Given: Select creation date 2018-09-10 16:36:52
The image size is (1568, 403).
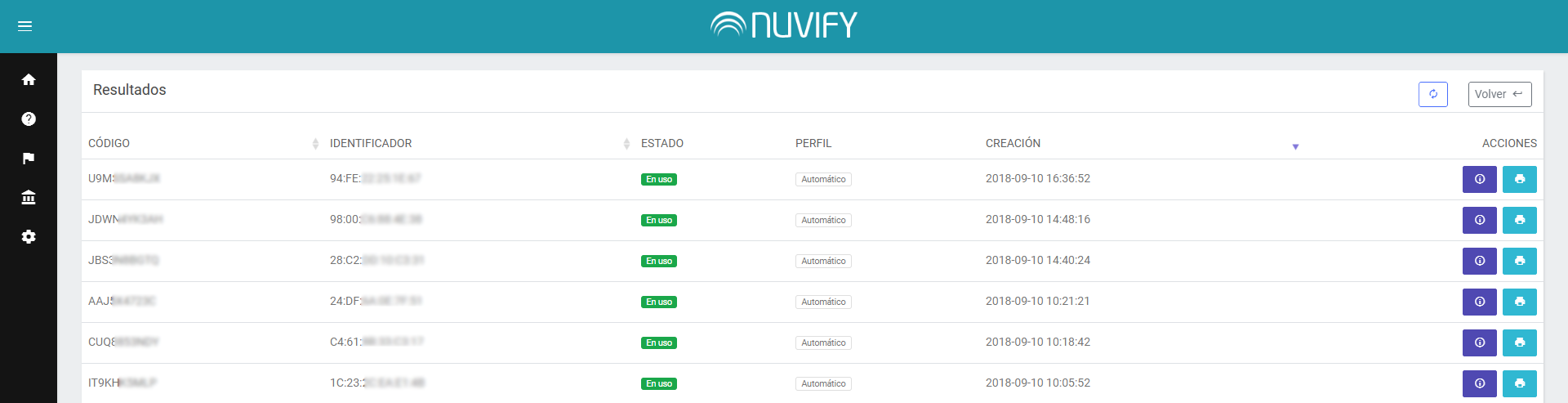Looking at the screenshot, I should tap(1038, 178).
